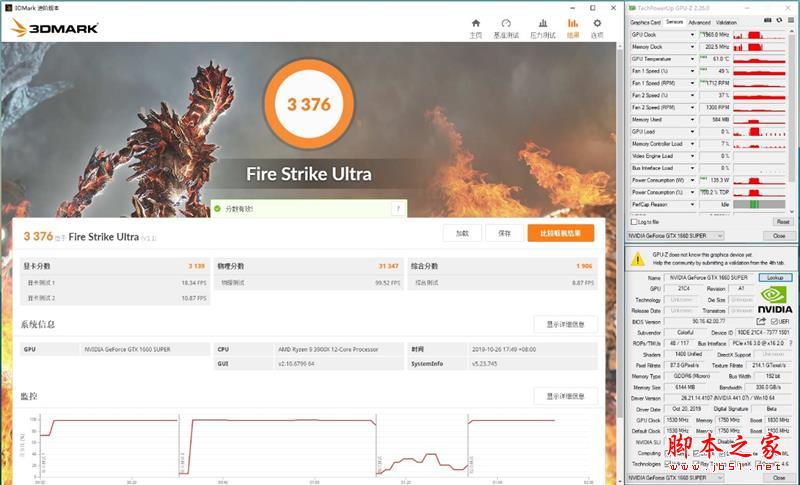Open the GPU Load sensor dropdown
The width and height of the screenshot is (800, 485).
pos(692,132)
